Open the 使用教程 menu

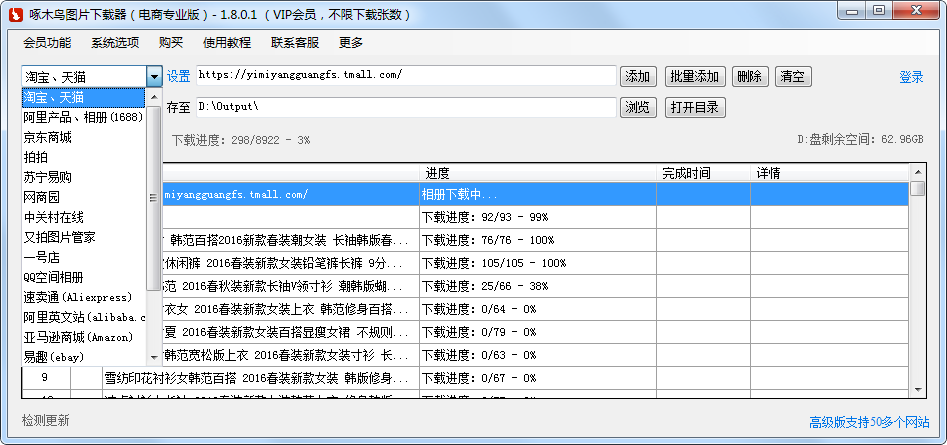coord(227,43)
